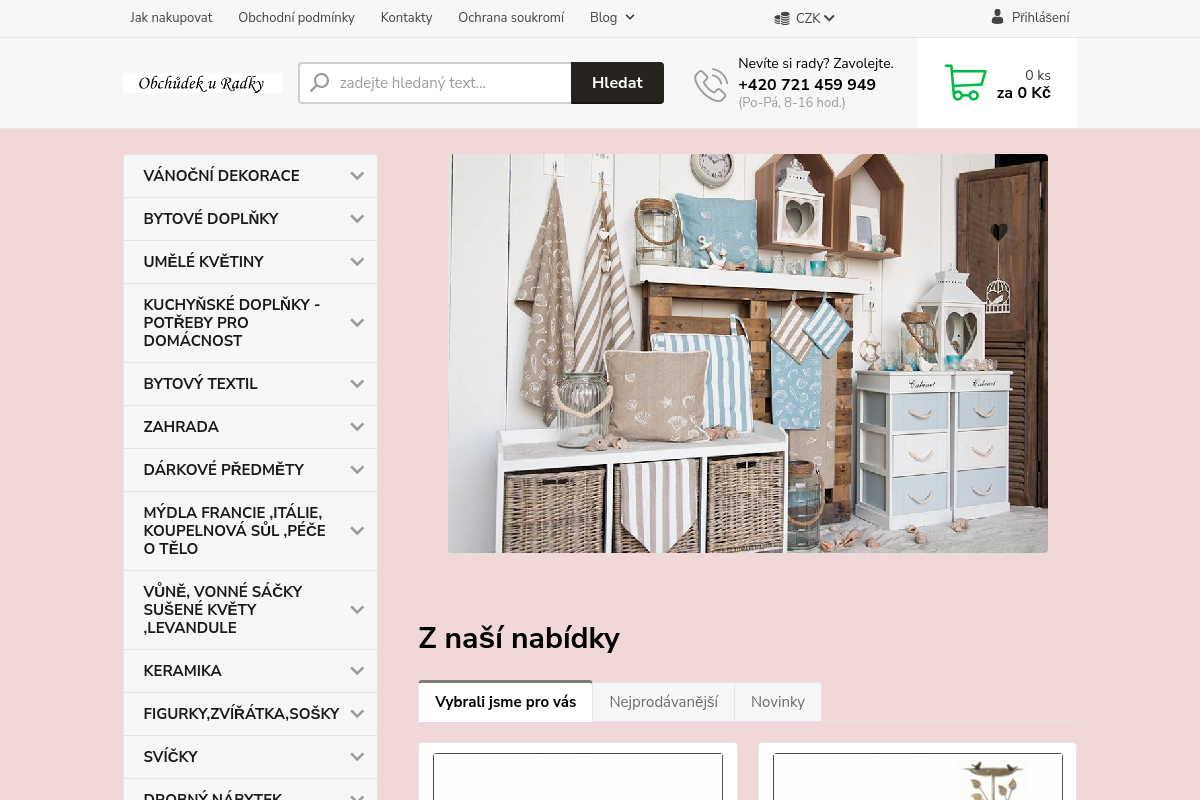Open the Obchůdek u Radky logo
The image size is (1200, 800).
coord(202,83)
